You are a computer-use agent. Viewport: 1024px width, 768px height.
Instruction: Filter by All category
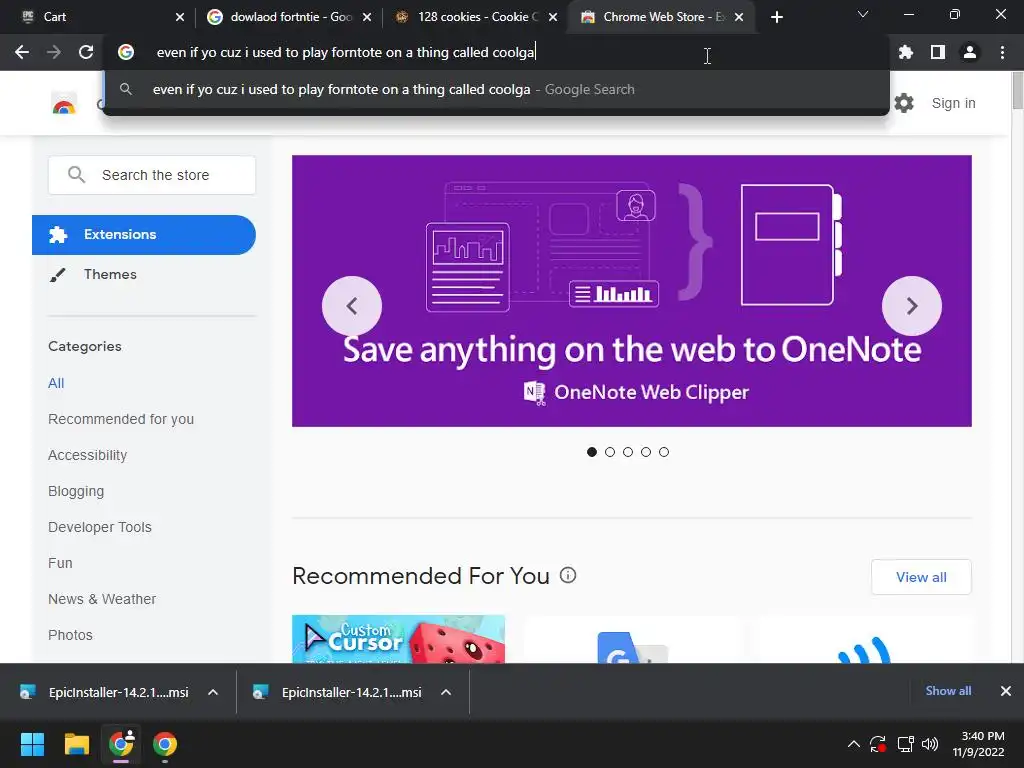click(56, 383)
